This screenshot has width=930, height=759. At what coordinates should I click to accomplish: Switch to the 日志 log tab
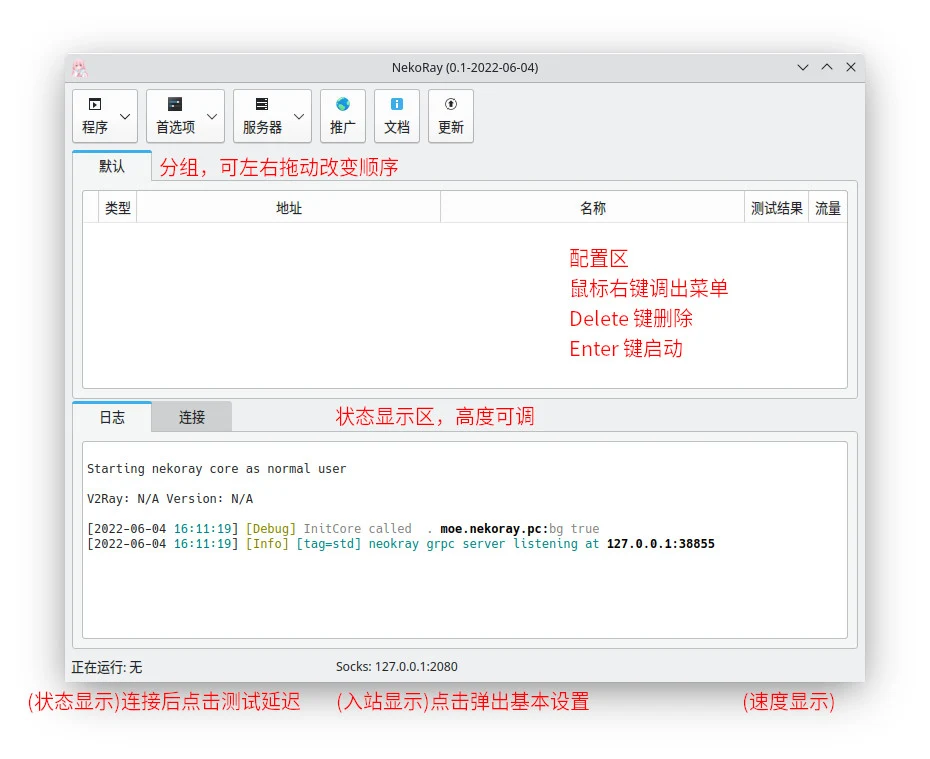point(112,417)
